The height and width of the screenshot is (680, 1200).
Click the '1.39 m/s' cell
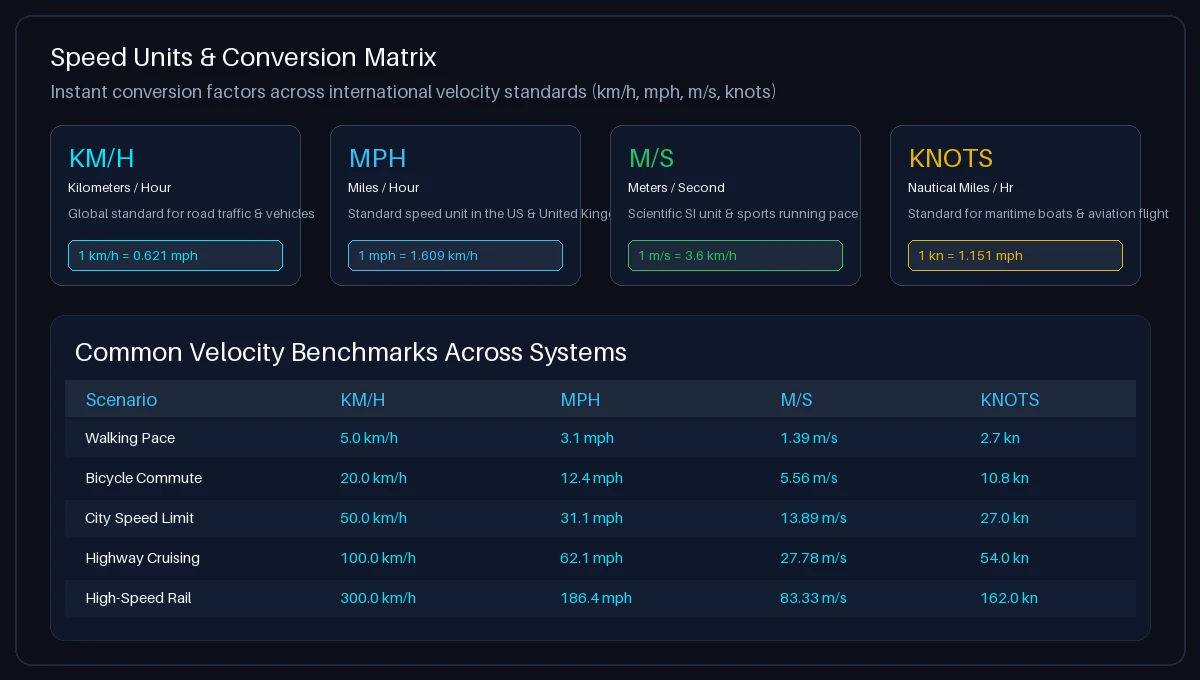[809, 438]
